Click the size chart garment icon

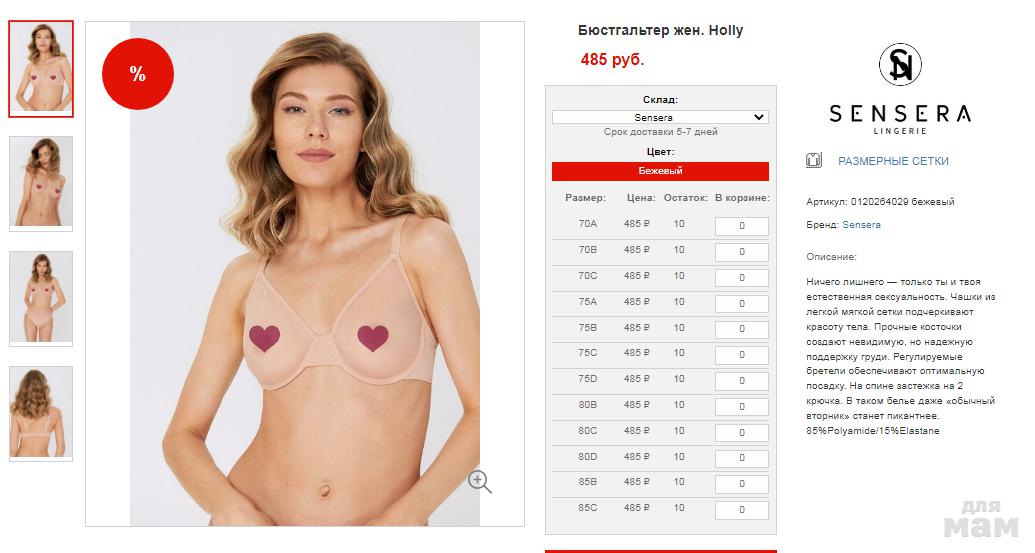(x=814, y=160)
